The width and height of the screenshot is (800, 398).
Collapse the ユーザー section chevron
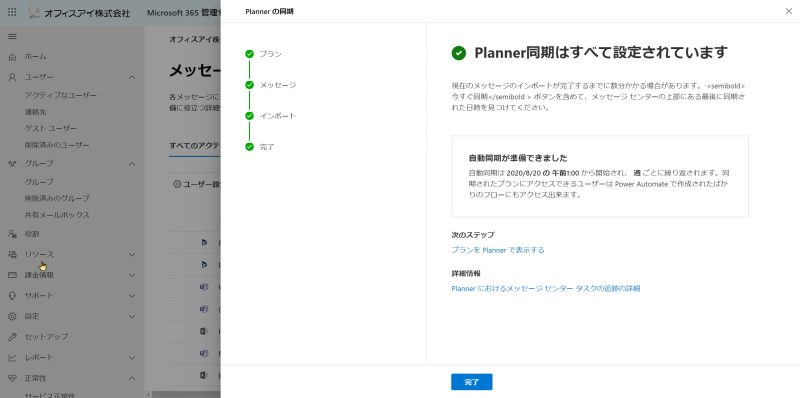pos(132,78)
